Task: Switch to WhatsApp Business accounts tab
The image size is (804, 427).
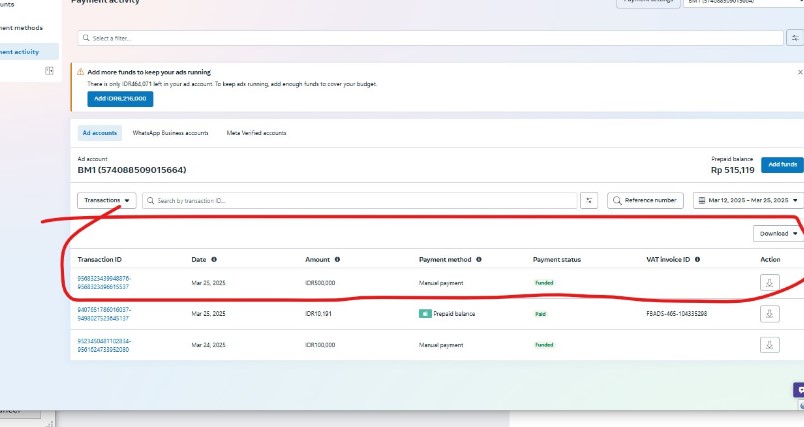Action: coord(170,133)
